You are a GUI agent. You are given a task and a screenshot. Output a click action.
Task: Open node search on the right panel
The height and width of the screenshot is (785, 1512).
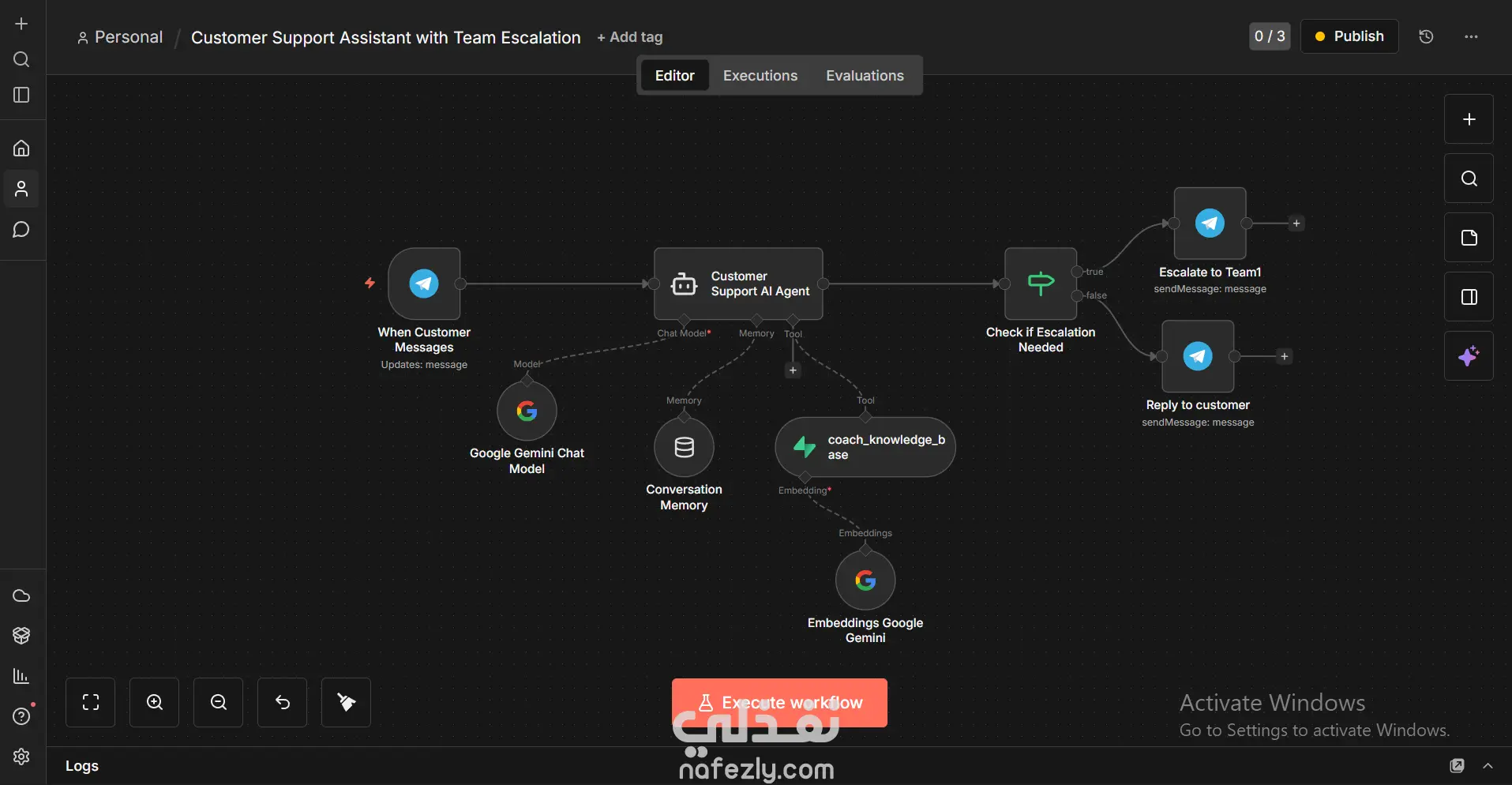(1469, 178)
